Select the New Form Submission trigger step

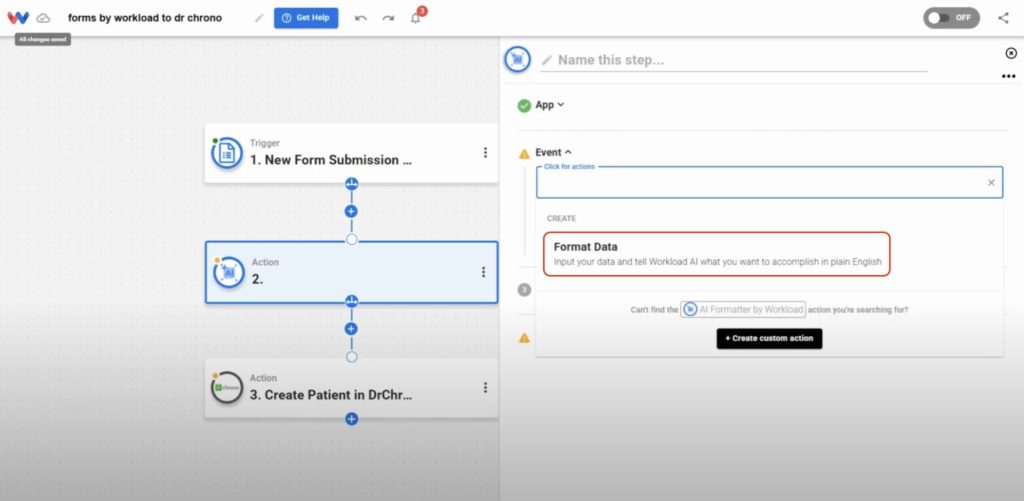351,153
